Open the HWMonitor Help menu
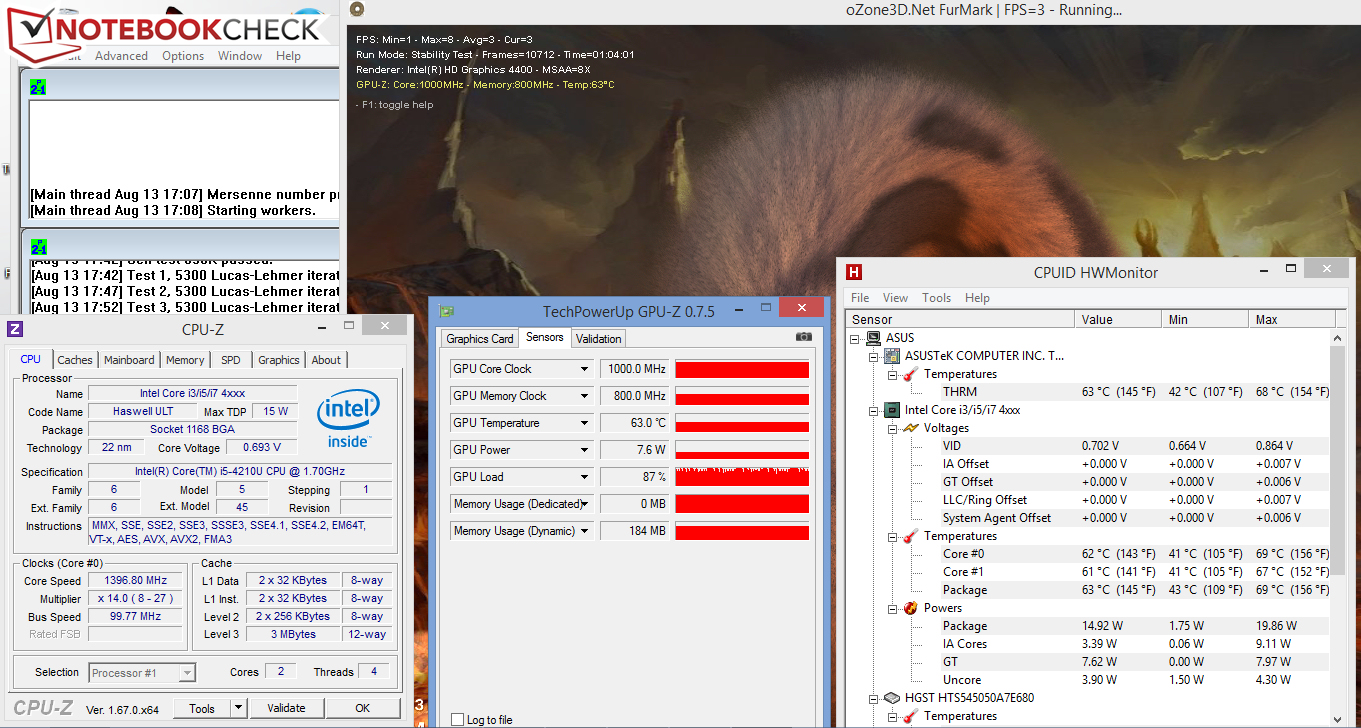This screenshot has height=728, width=1361. click(x=978, y=298)
